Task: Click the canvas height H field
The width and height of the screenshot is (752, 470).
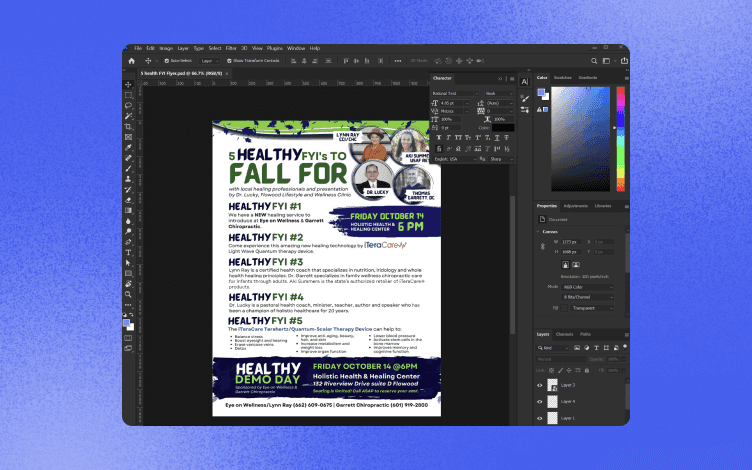Action: [x=571, y=252]
